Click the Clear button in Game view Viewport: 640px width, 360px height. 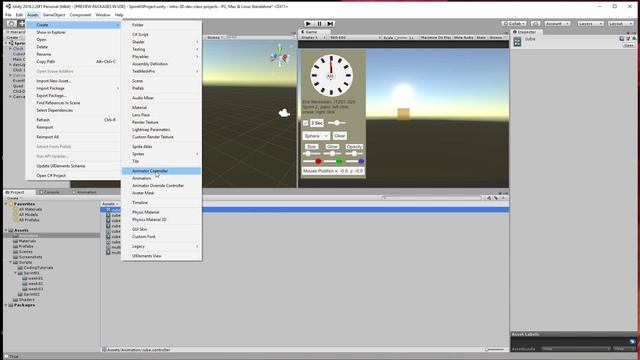340,136
